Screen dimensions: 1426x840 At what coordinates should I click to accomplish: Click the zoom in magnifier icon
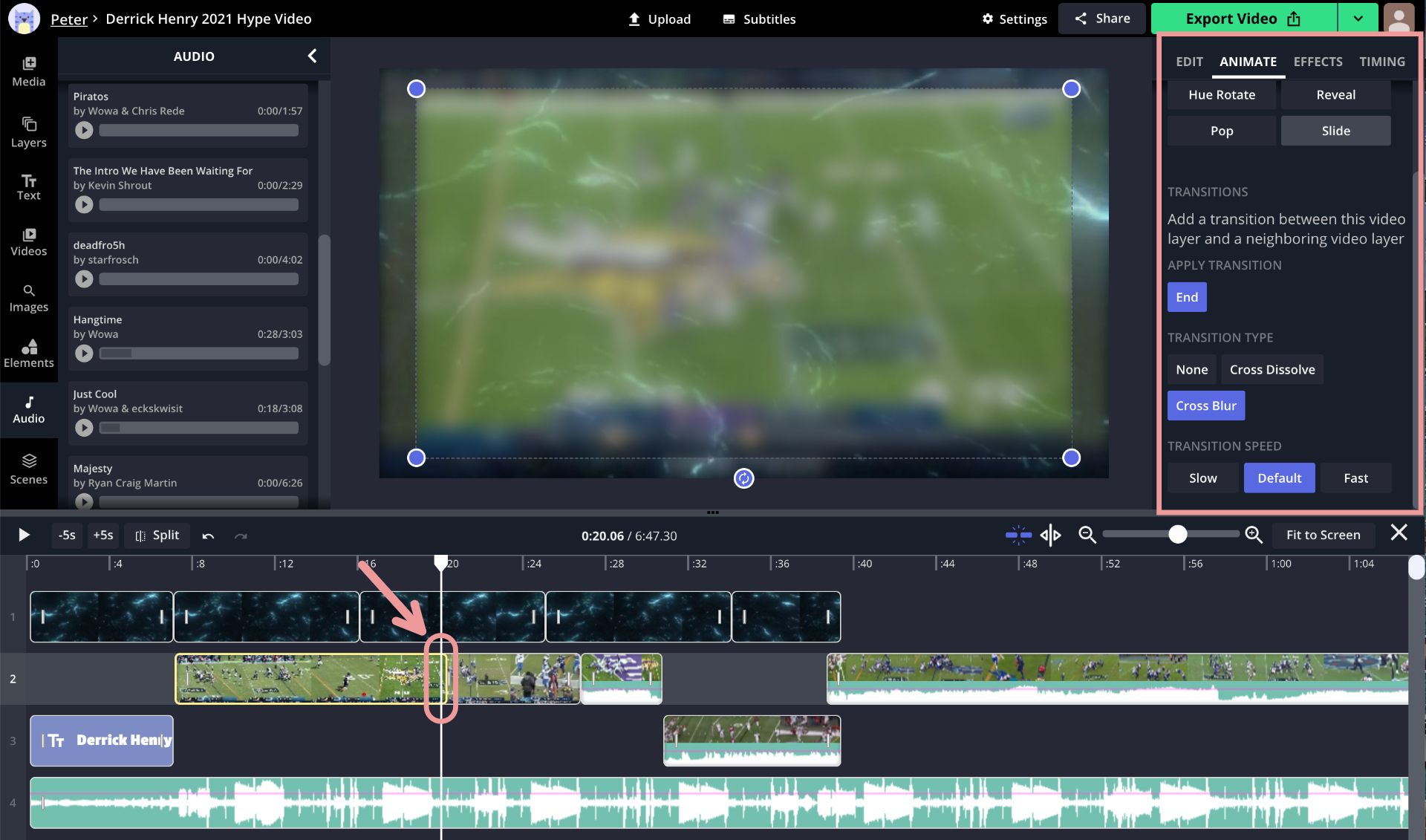(1254, 535)
